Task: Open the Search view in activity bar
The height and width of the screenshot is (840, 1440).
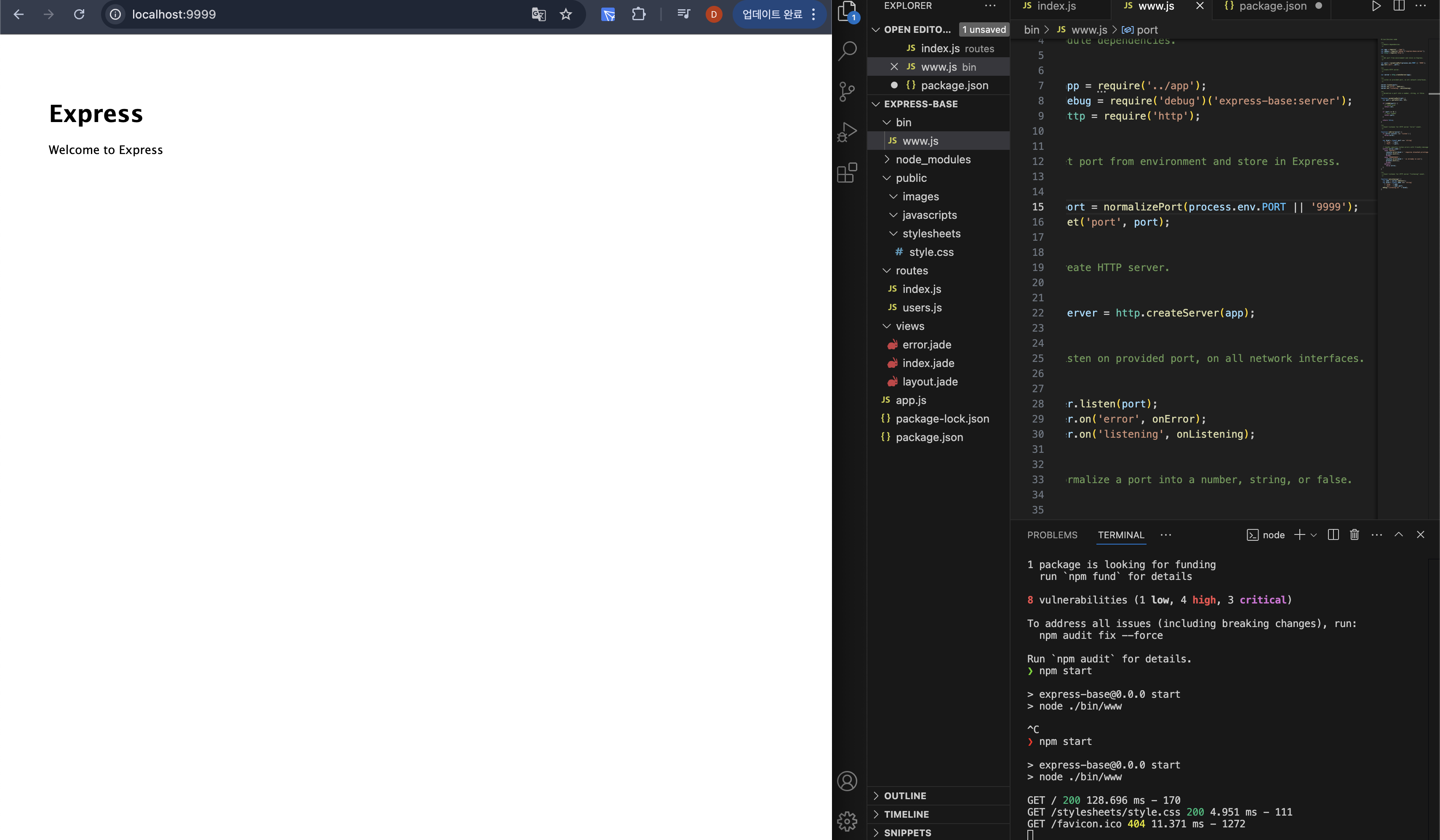Action: (847, 51)
